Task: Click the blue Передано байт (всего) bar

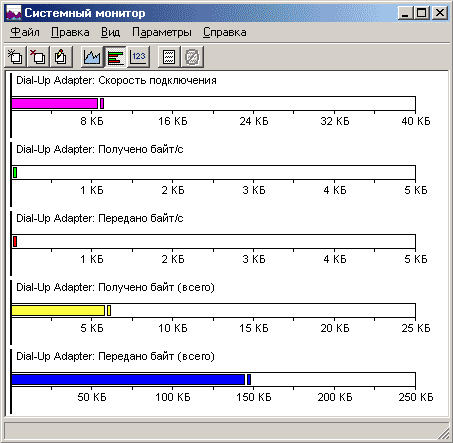Action: click(x=128, y=380)
